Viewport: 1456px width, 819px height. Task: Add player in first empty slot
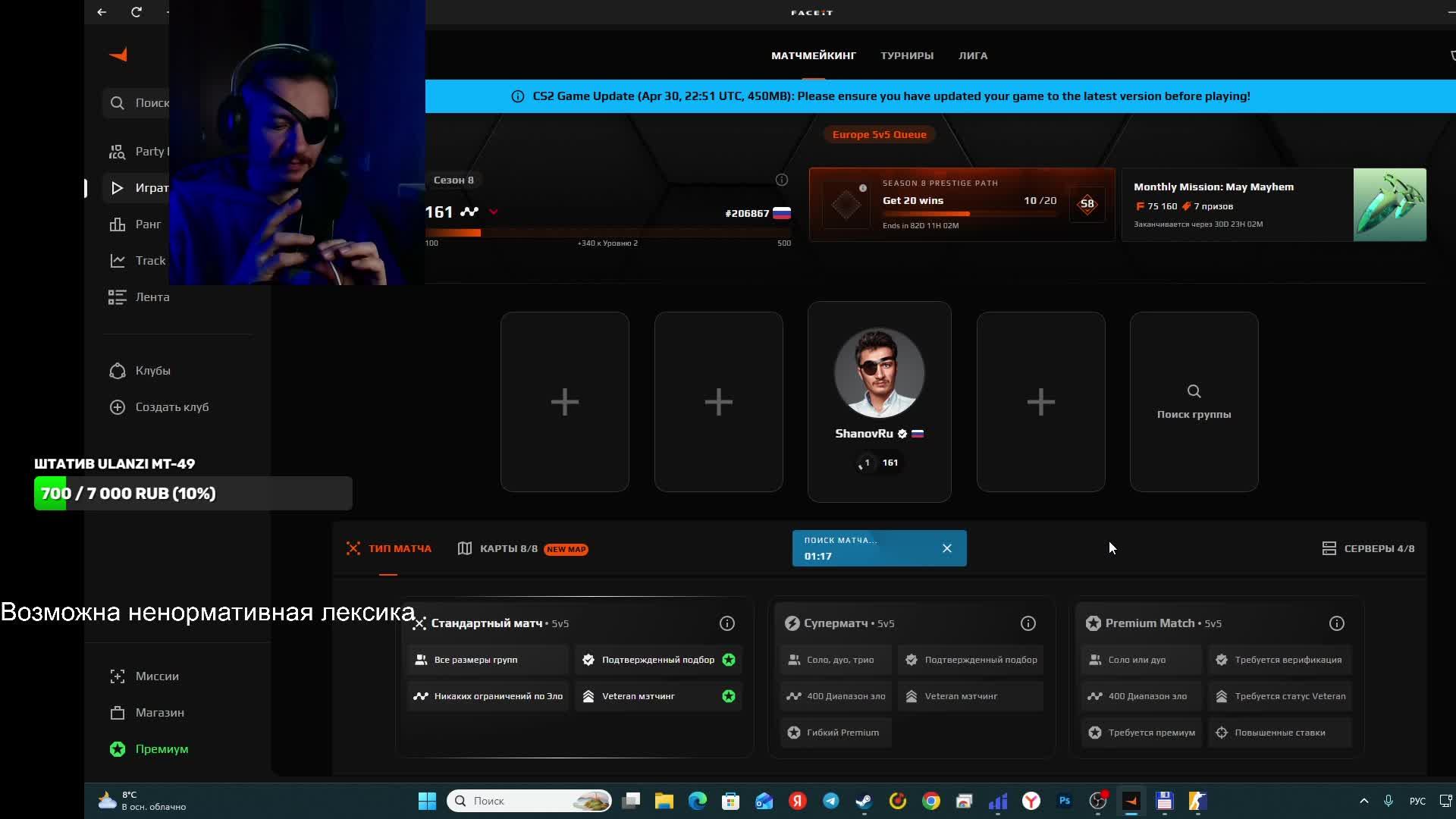click(x=565, y=402)
